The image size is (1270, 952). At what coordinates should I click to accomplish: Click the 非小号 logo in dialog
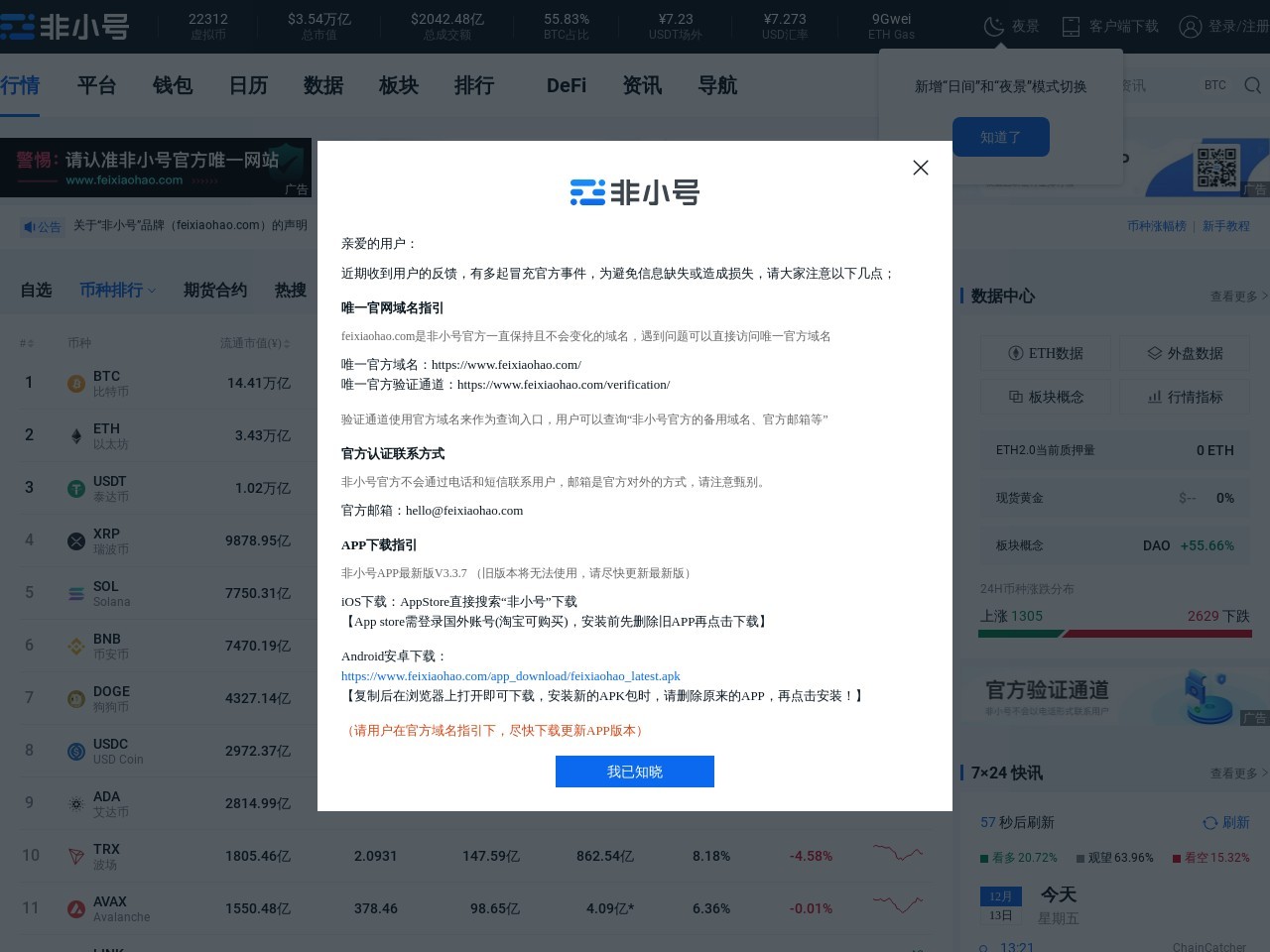pyautogui.click(x=635, y=192)
